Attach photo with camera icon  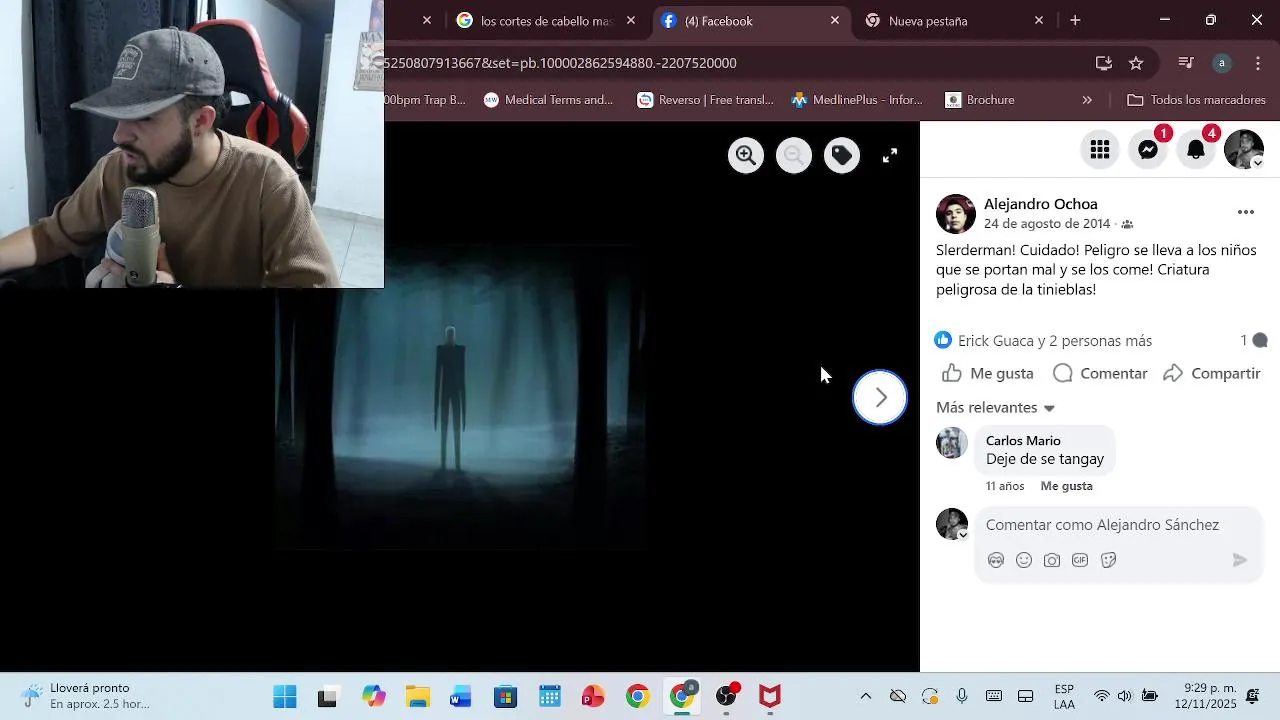1052,560
